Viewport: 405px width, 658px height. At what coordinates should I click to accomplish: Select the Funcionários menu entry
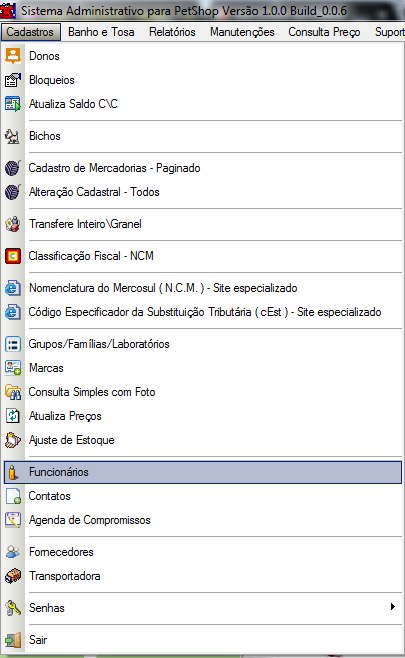[x=203, y=472]
